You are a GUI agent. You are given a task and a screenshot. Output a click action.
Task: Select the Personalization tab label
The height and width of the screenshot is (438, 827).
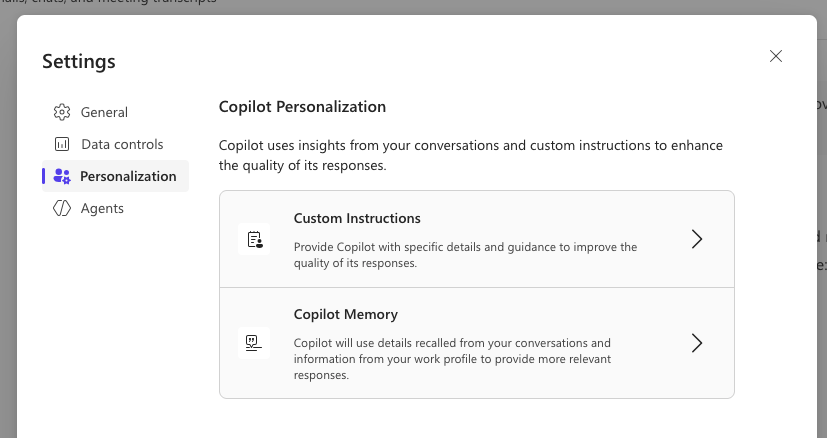(128, 176)
